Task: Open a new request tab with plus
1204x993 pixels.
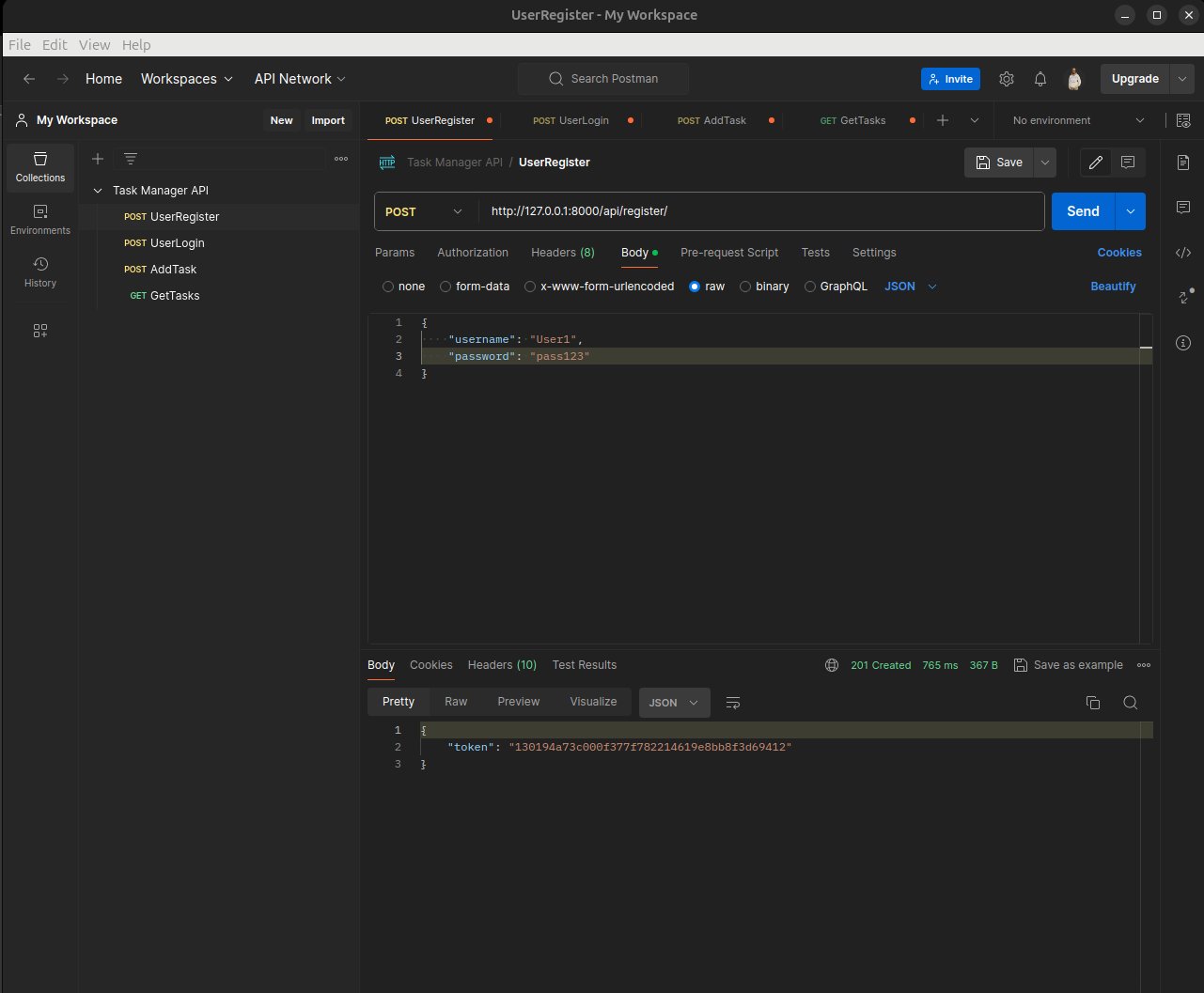Action: click(943, 120)
